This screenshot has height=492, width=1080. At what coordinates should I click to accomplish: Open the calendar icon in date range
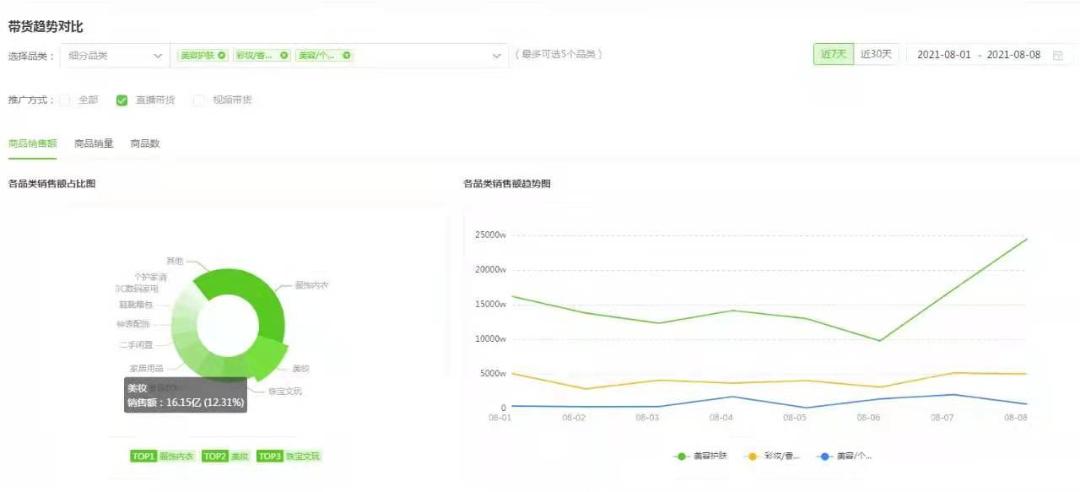point(1057,55)
